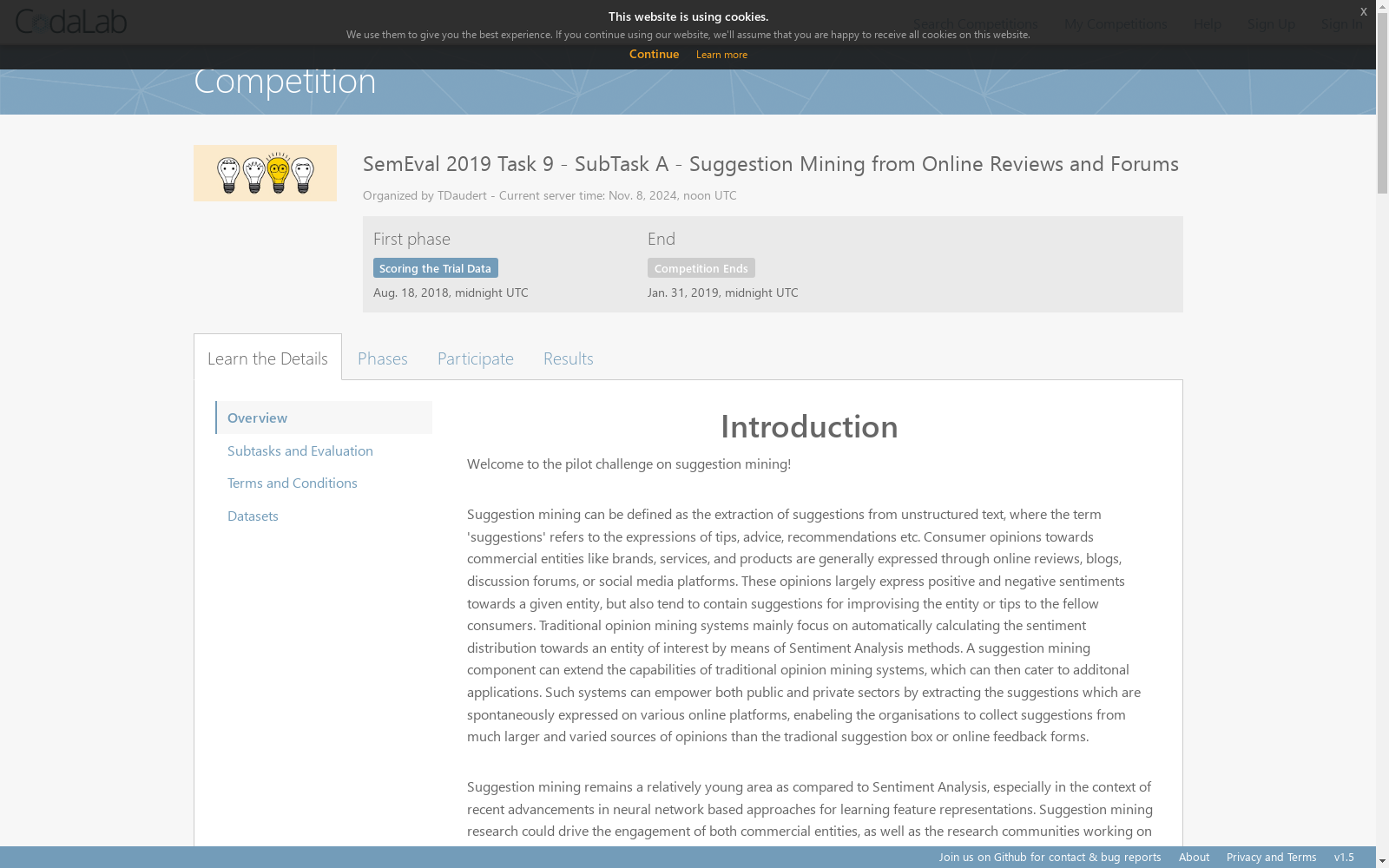The width and height of the screenshot is (1389, 868).
Task: Click the scrollbar down arrow
Action: pos(1382,861)
